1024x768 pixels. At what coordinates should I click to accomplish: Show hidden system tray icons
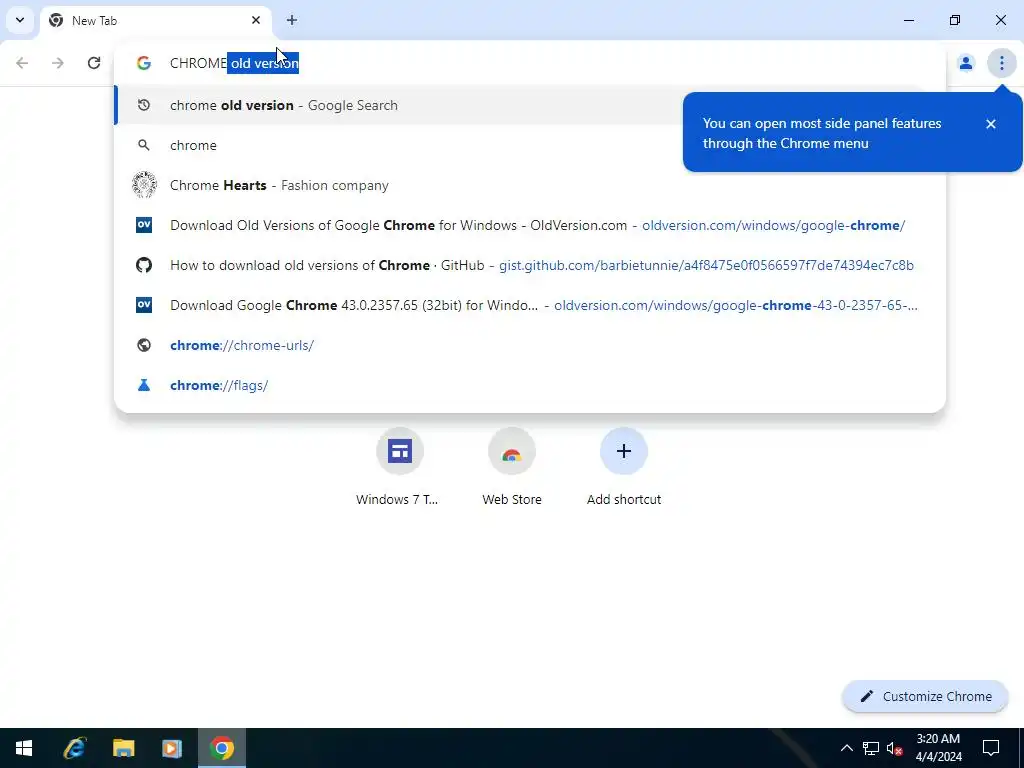[x=846, y=748]
